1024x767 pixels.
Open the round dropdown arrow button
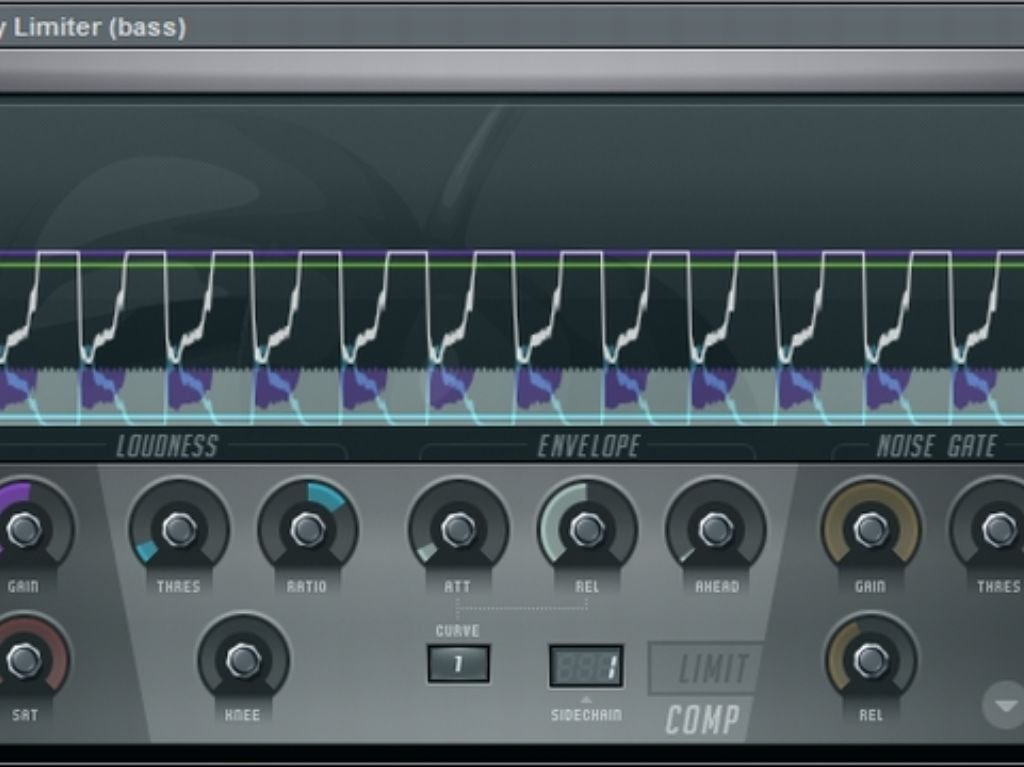tap(1005, 705)
